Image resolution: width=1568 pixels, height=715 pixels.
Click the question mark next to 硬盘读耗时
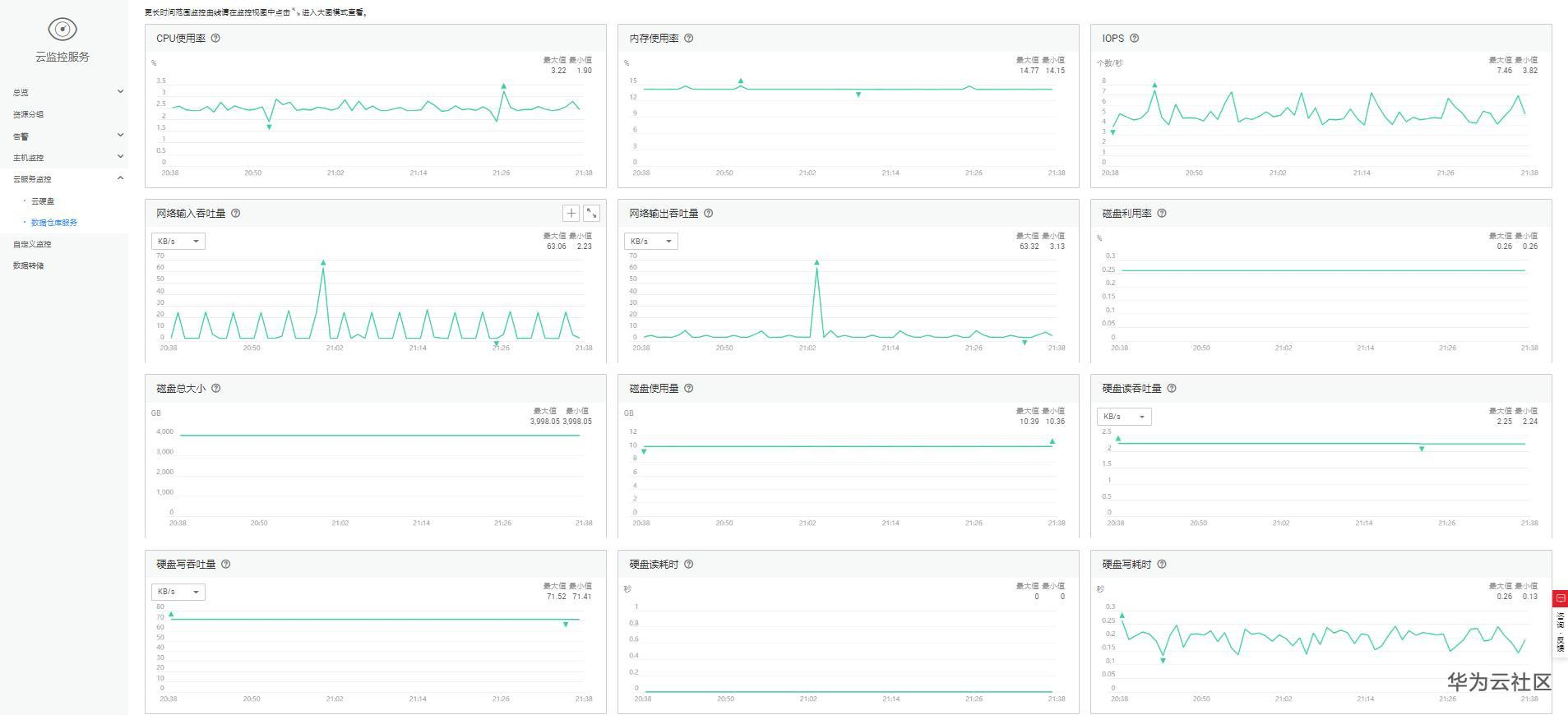689,565
